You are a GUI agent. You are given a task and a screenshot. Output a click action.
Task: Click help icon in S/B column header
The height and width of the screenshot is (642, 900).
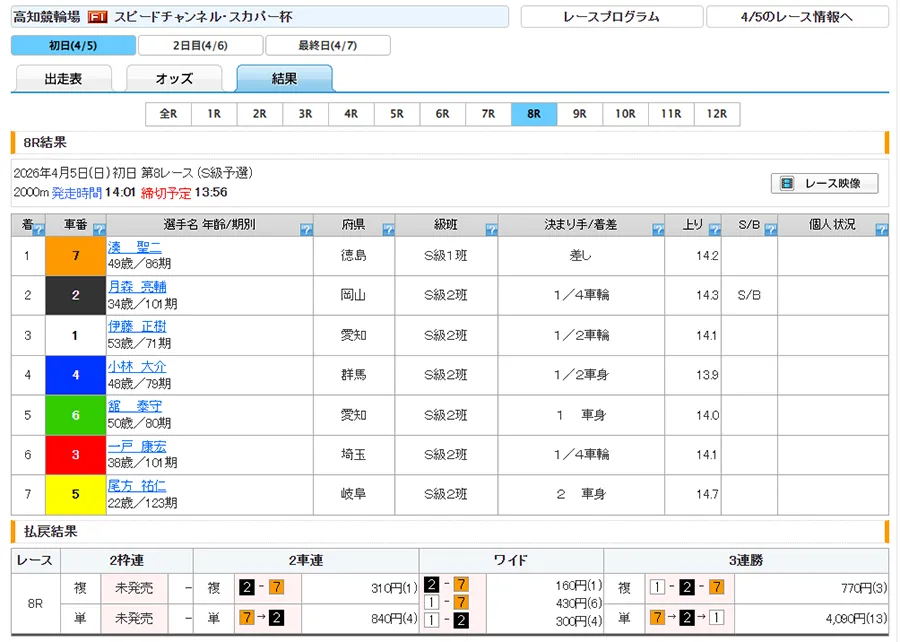[770, 230]
